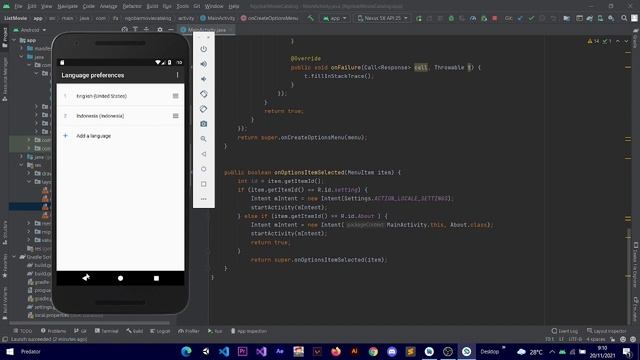Click the warnings count indicator in editor
The image size is (640, 360).
pyautogui.click(x=593, y=41)
